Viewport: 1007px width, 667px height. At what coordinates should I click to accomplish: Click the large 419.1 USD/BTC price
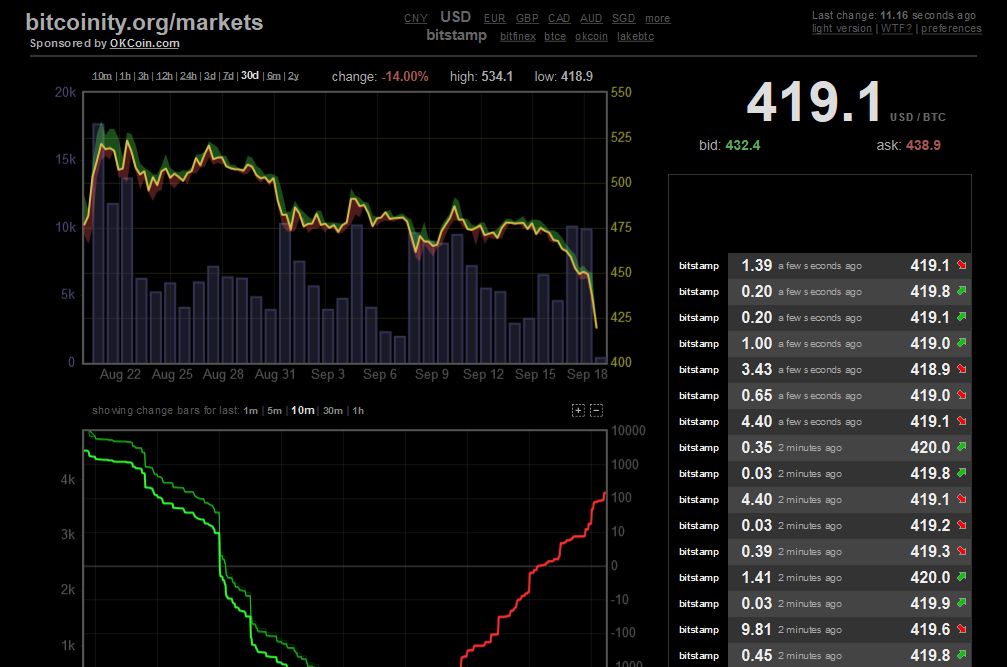pos(814,102)
